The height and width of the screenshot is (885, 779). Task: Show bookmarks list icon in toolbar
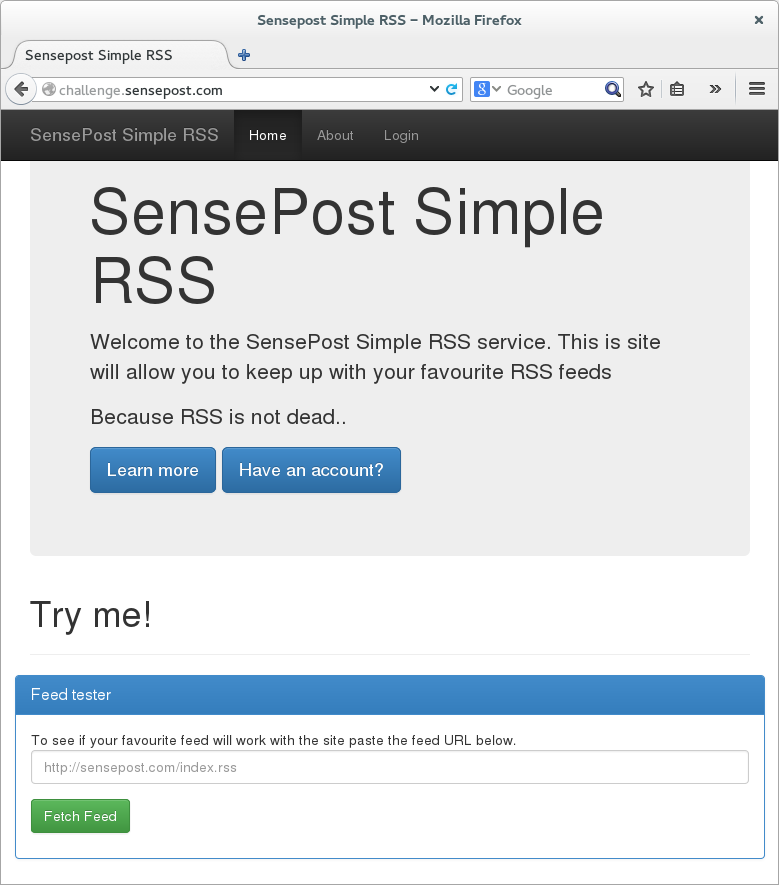click(x=677, y=90)
